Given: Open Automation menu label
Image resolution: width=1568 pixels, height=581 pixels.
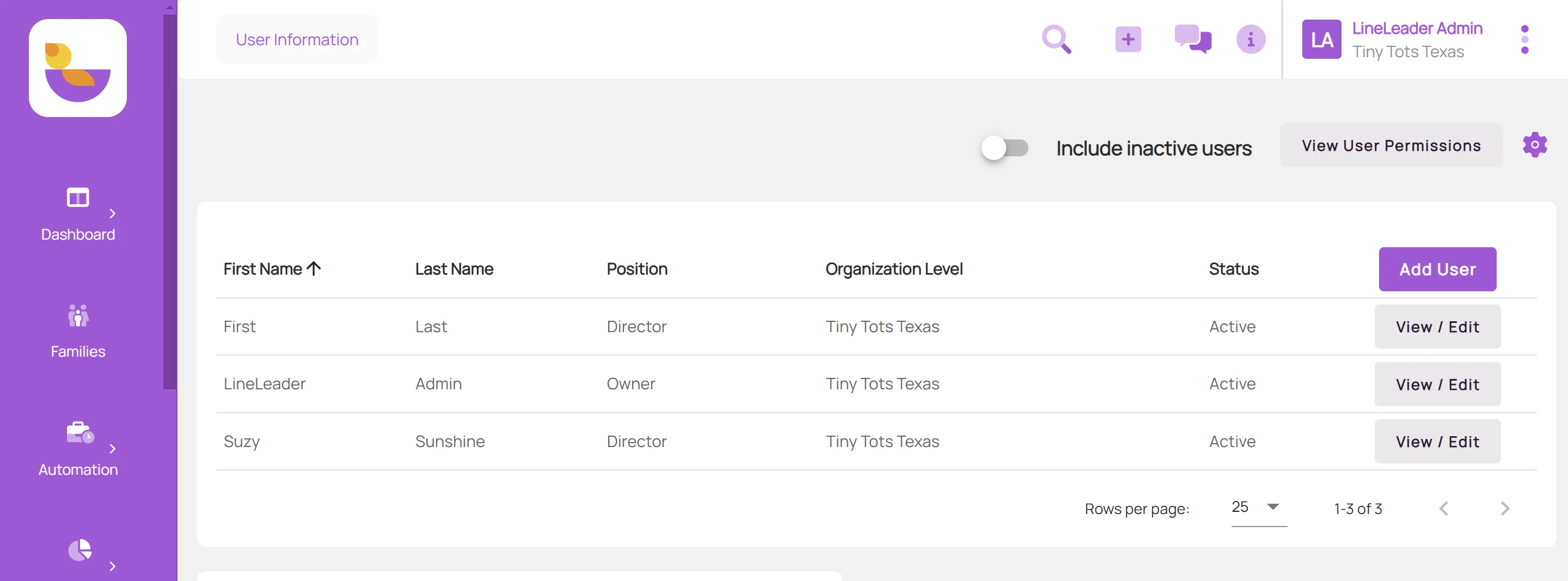Looking at the screenshot, I should click(x=78, y=469).
